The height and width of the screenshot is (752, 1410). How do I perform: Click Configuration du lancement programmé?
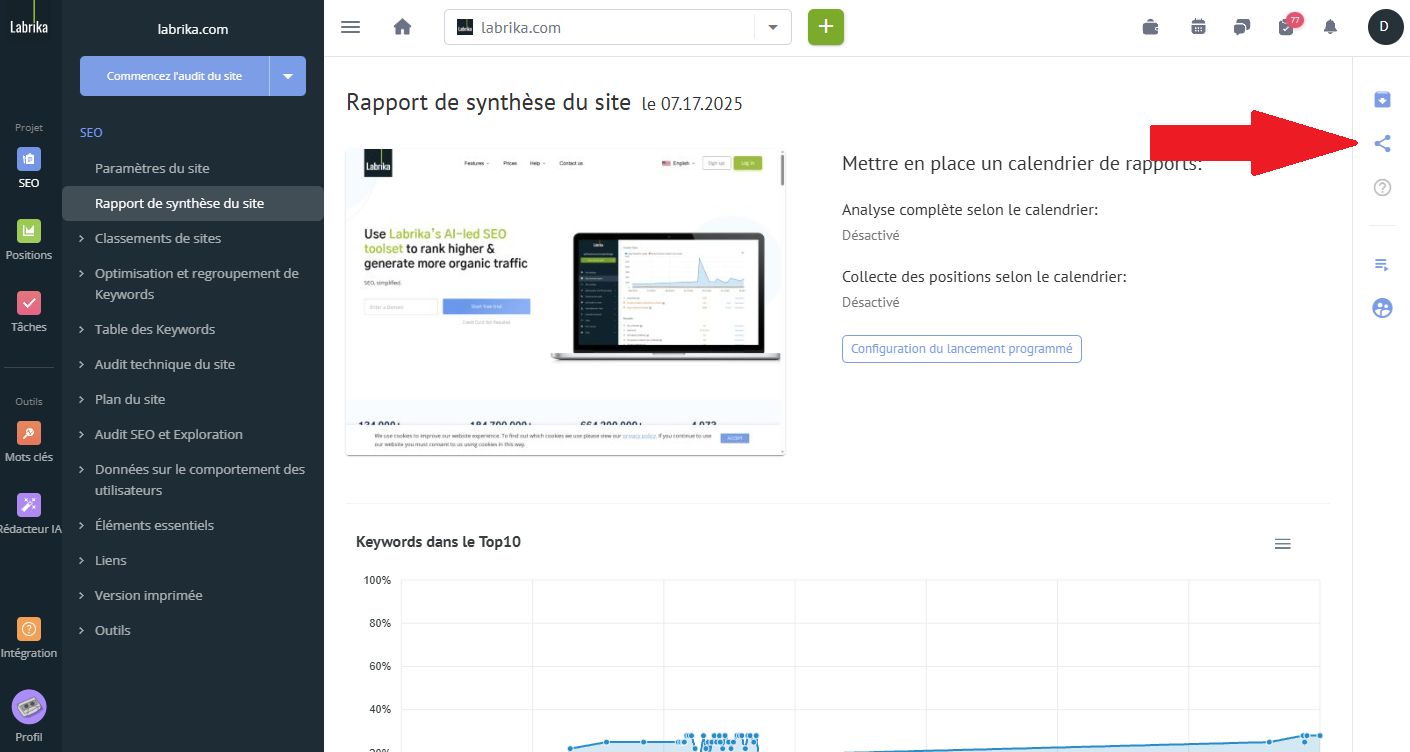(x=961, y=349)
